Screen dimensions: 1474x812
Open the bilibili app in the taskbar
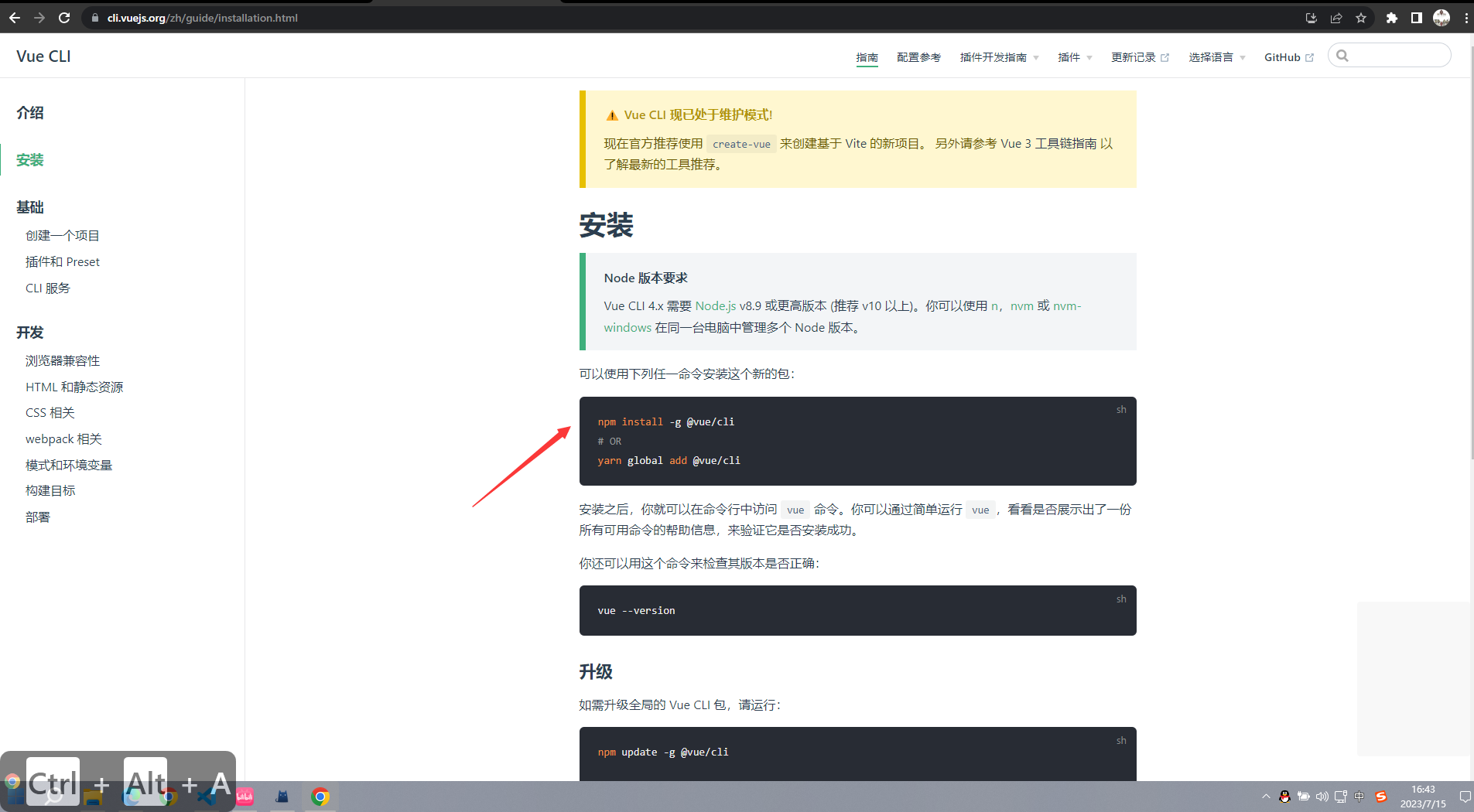point(245,797)
